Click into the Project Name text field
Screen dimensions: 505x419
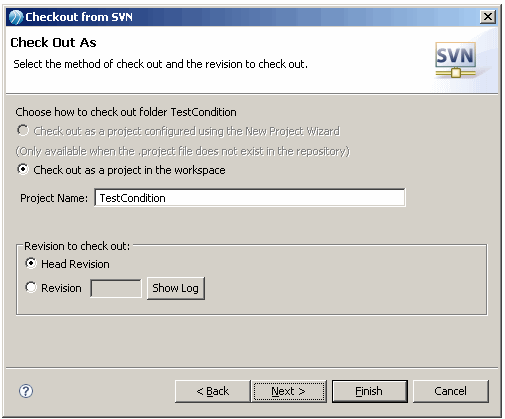250,198
